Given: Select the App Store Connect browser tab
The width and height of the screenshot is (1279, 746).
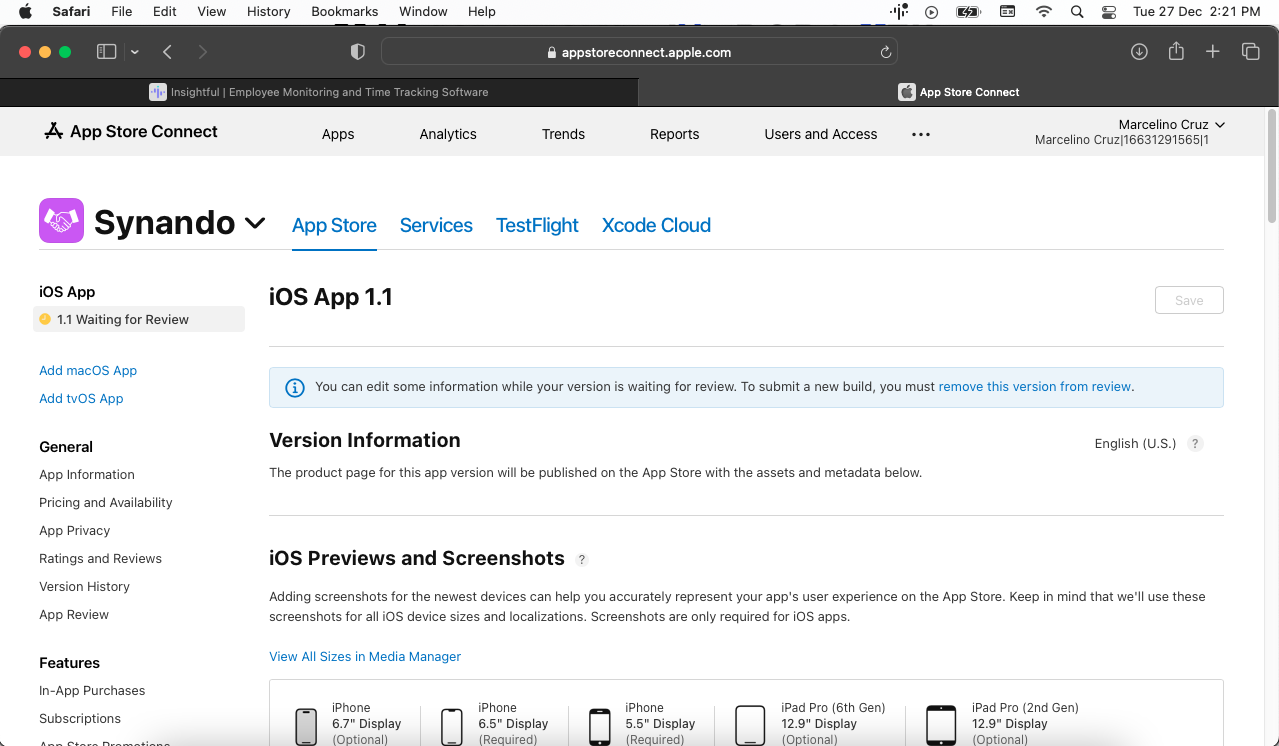Looking at the screenshot, I should [x=958, y=92].
